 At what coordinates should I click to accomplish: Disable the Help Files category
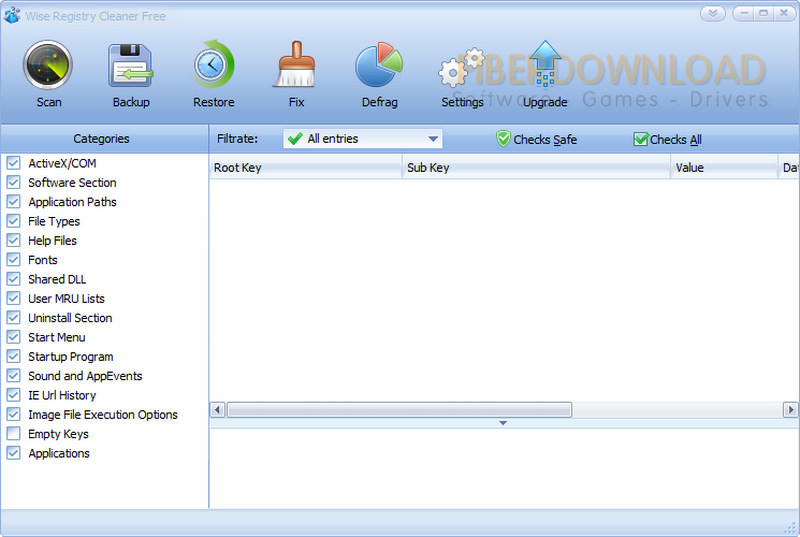click(13, 241)
